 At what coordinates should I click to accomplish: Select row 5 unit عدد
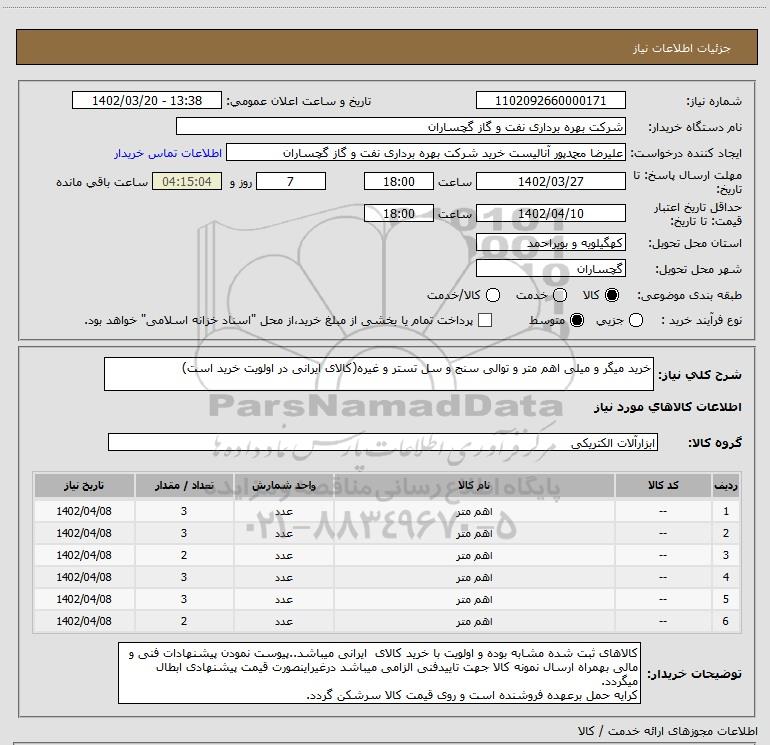(x=284, y=600)
